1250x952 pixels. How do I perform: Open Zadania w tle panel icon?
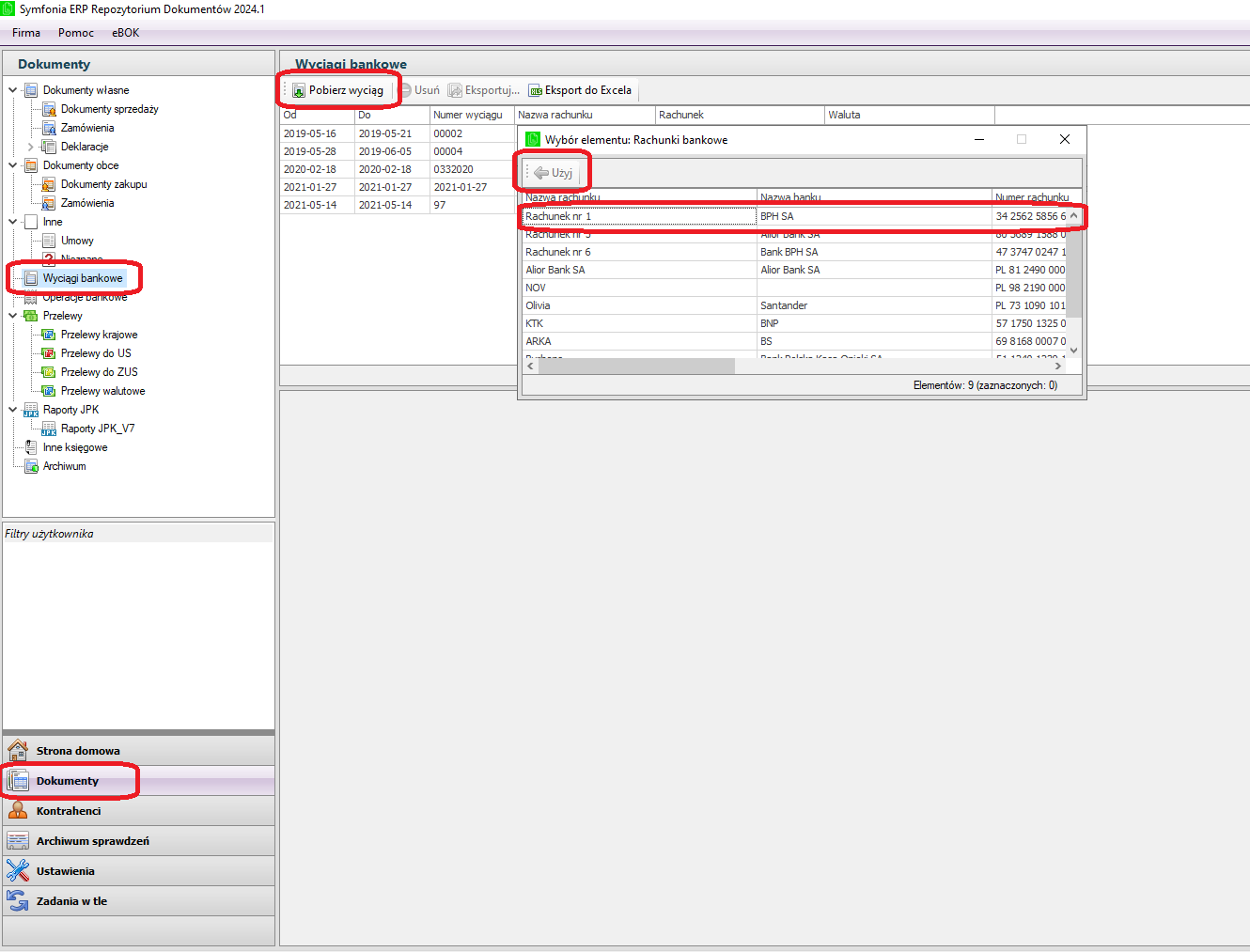(18, 900)
